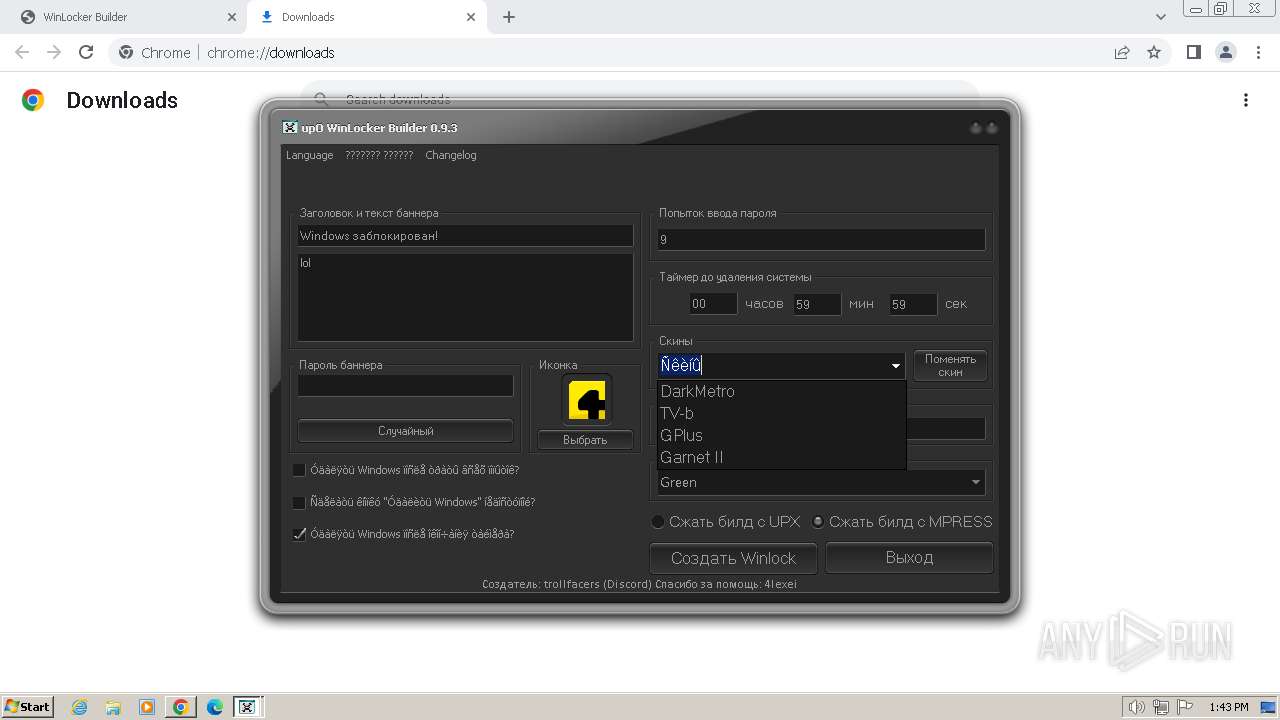Choose Garnet II from the skins list
Screen dimensions: 1280x720
[x=781, y=457]
